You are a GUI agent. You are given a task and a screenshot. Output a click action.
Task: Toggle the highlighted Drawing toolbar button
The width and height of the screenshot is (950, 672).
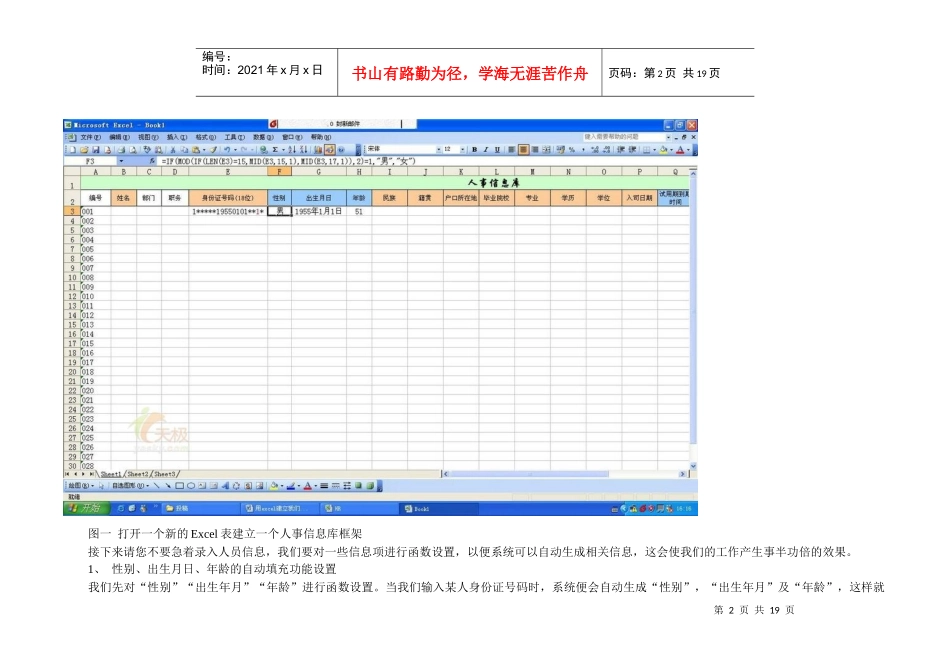coord(329,150)
